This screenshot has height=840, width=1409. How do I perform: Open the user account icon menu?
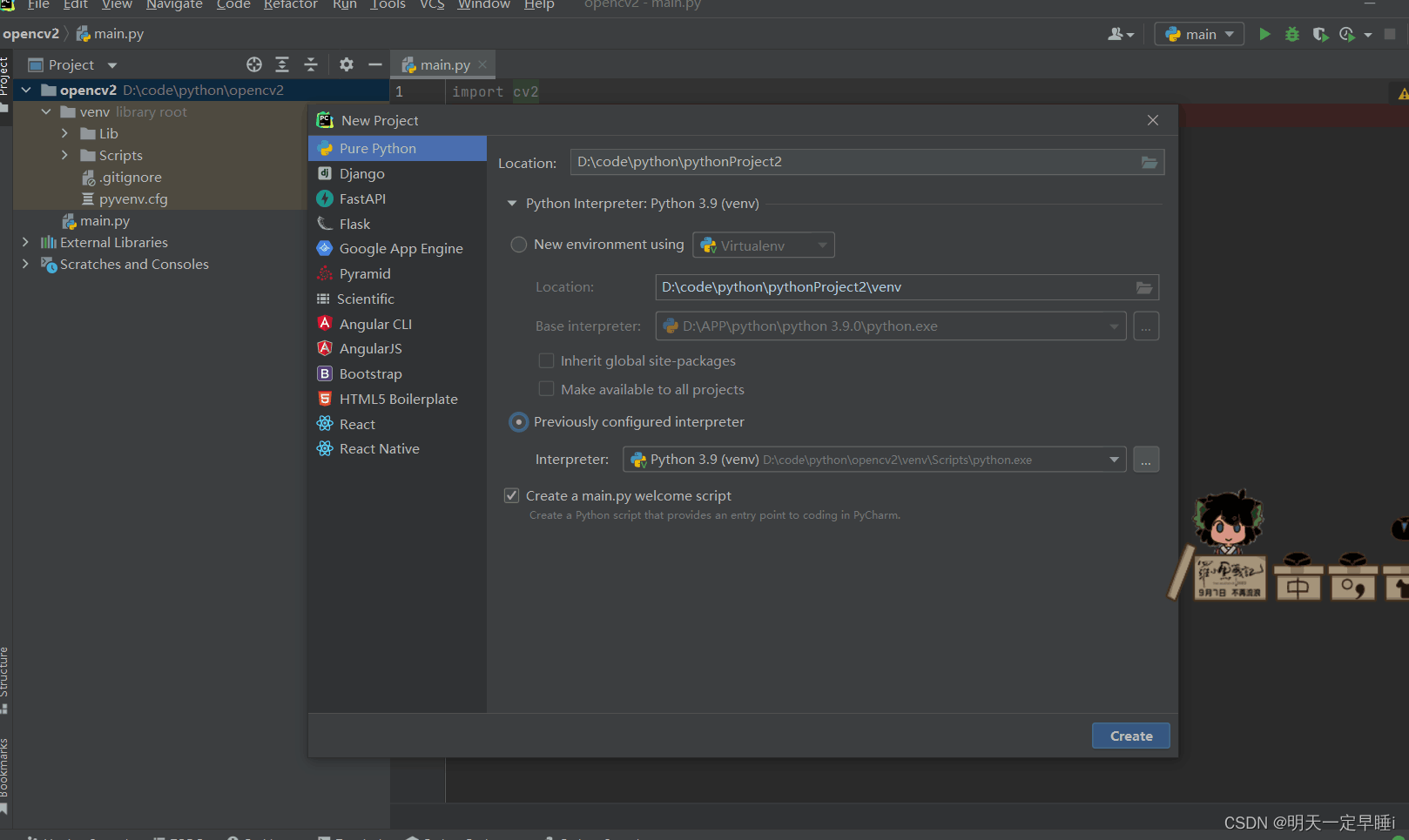[1120, 34]
